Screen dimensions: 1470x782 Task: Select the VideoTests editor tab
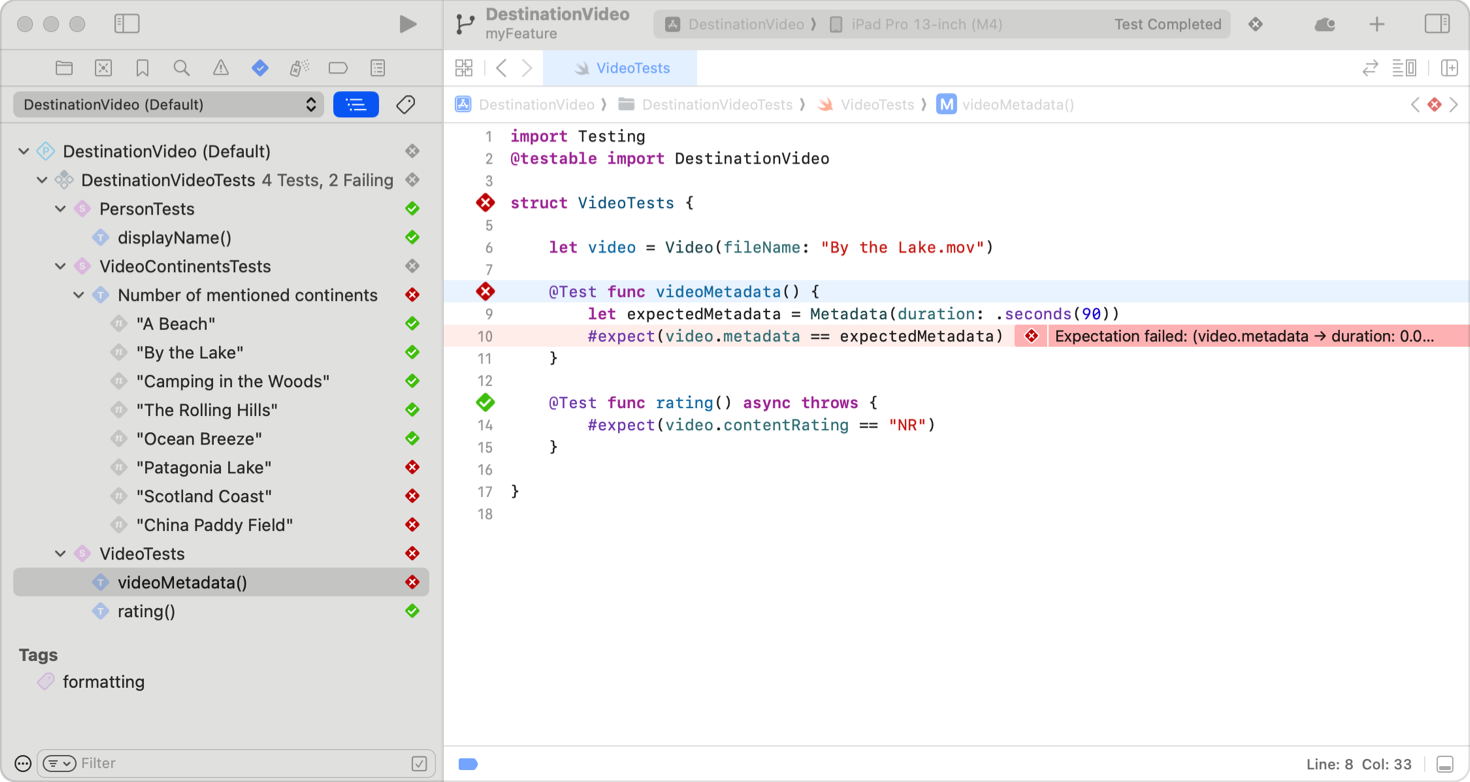[x=621, y=68]
